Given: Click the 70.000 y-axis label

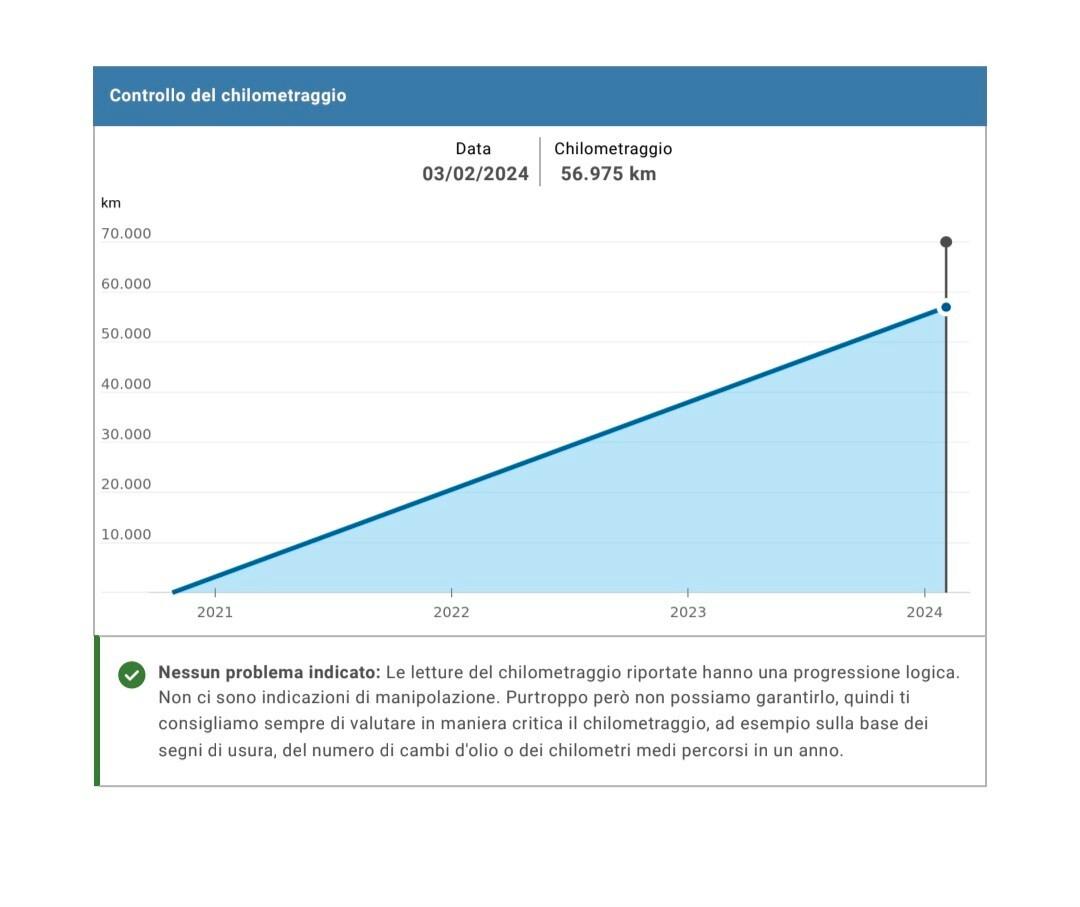Looking at the screenshot, I should (126, 234).
